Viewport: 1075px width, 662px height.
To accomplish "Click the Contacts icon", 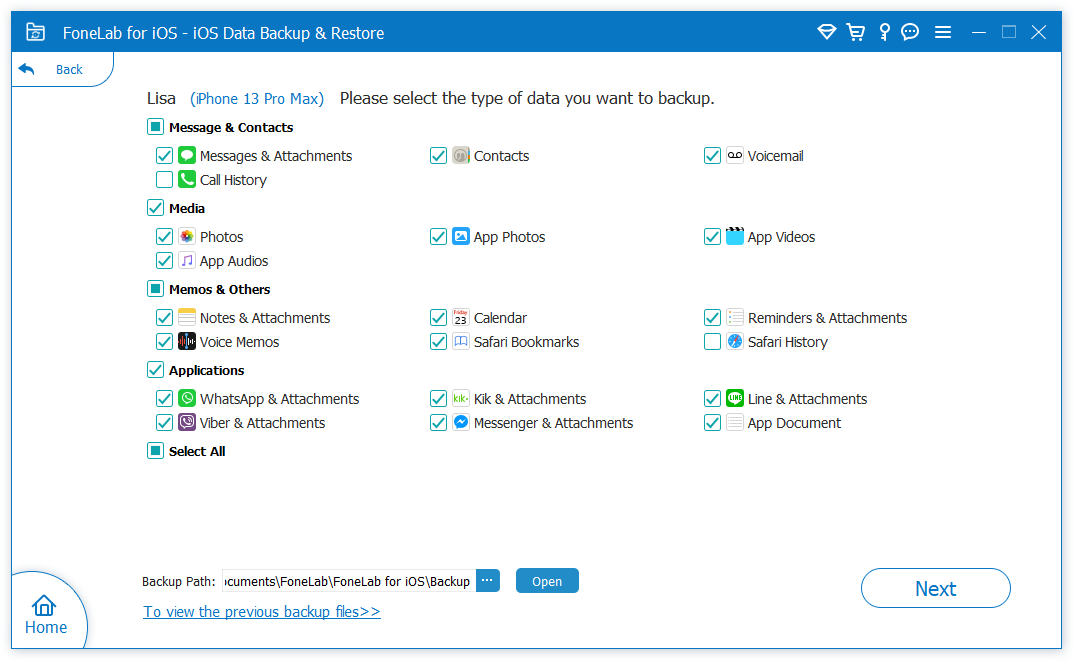I will point(461,156).
